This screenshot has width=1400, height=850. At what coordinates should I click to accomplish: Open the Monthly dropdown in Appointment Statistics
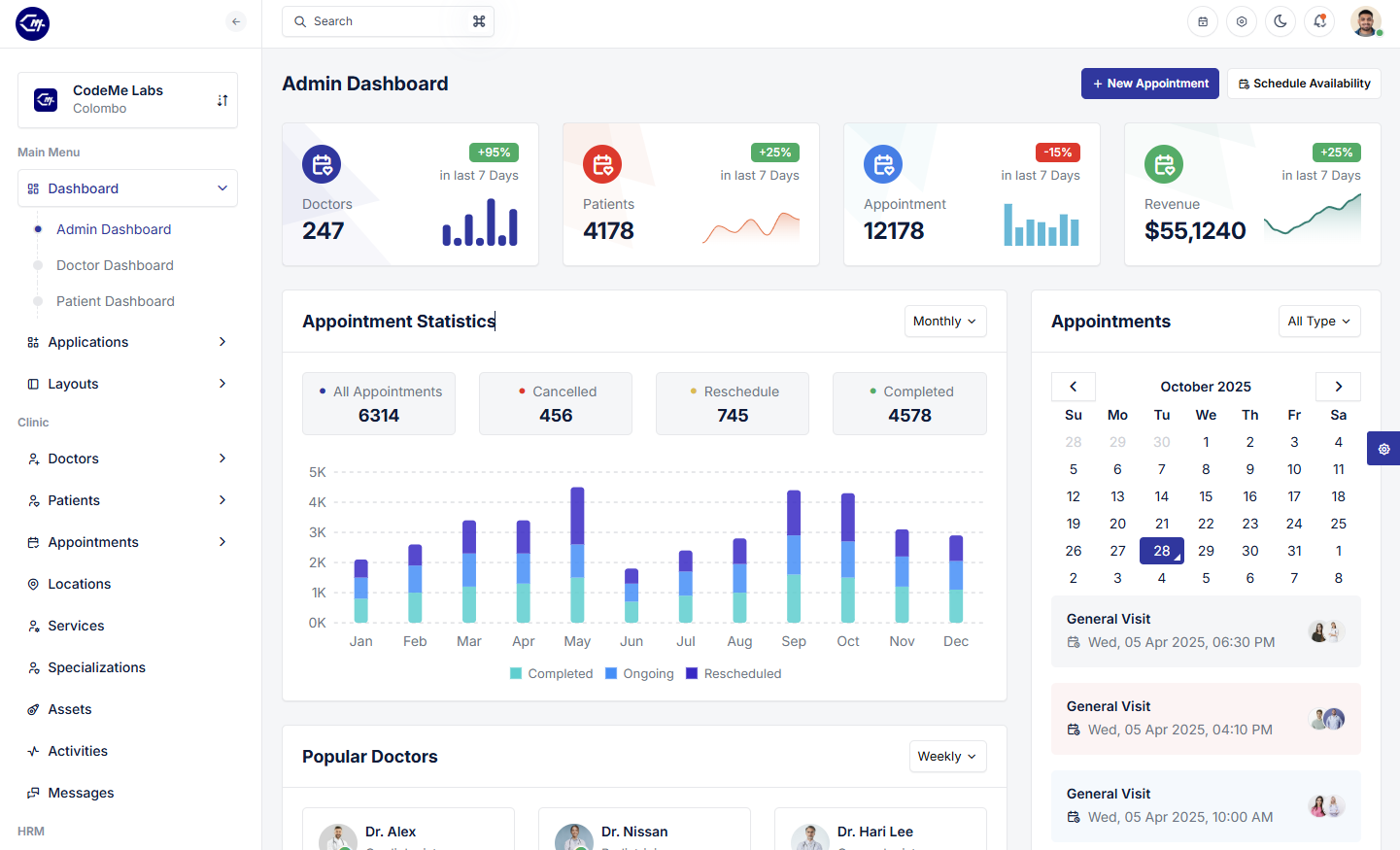945,322
